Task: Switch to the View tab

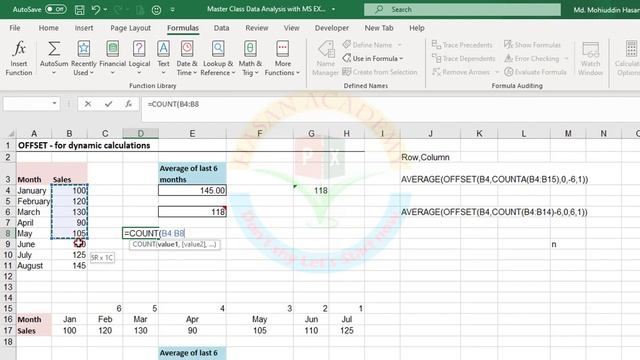Action: pyautogui.click(x=291, y=28)
